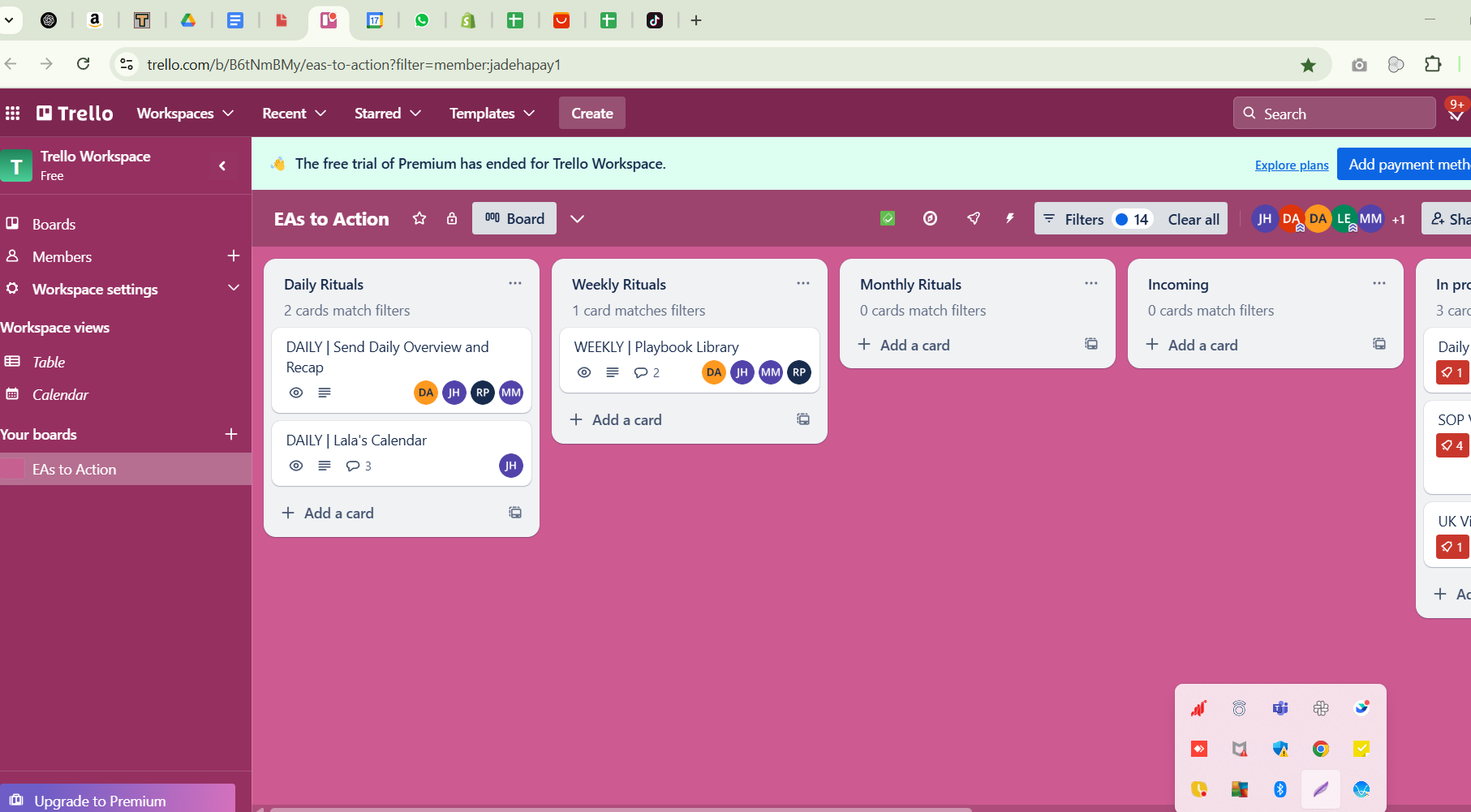Viewport: 1471px width, 812px height.
Task: Click the browser address bar URL
Action: [x=354, y=64]
